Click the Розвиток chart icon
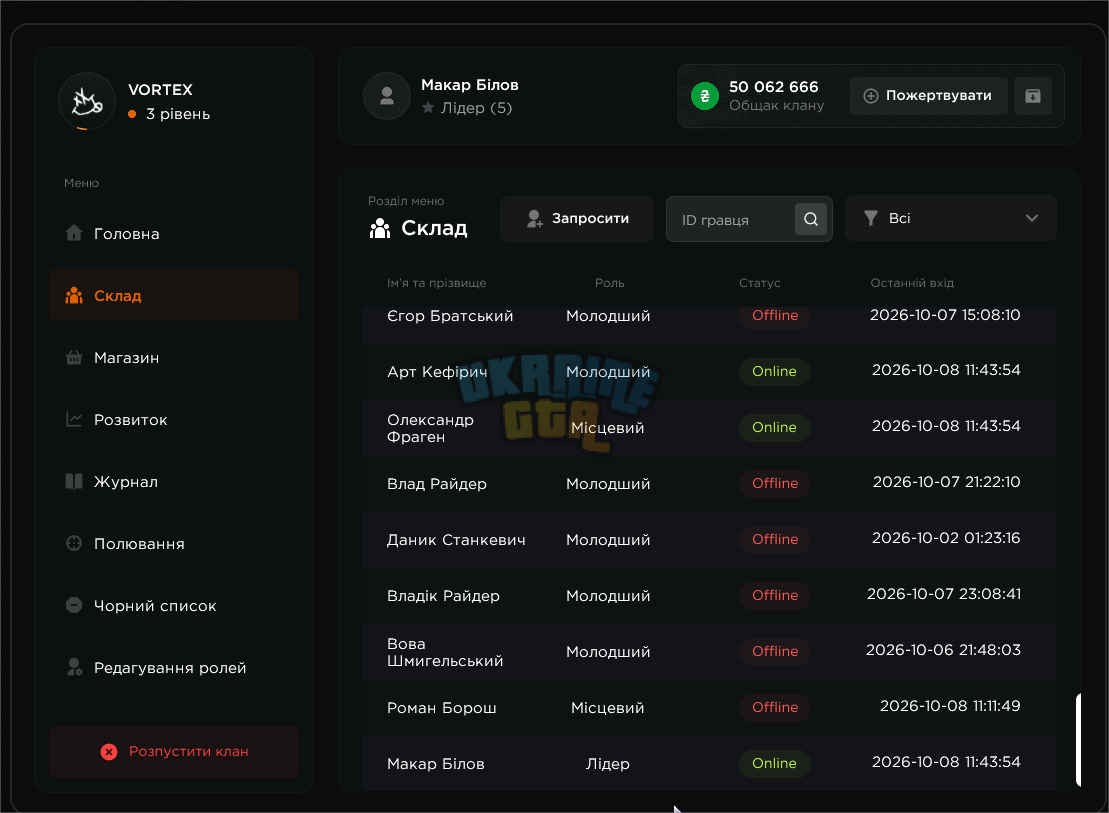The image size is (1109, 813). (x=74, y=420)
